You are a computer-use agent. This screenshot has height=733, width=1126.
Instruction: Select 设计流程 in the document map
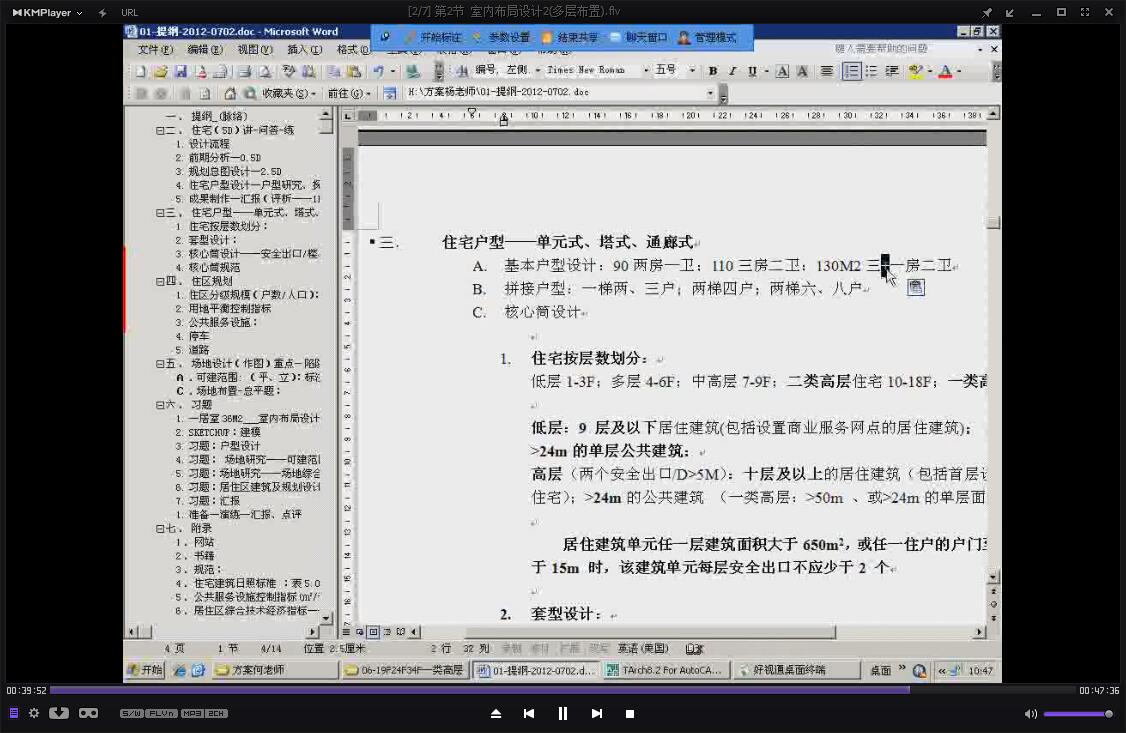pyautogui.click(x=209, y=144)
